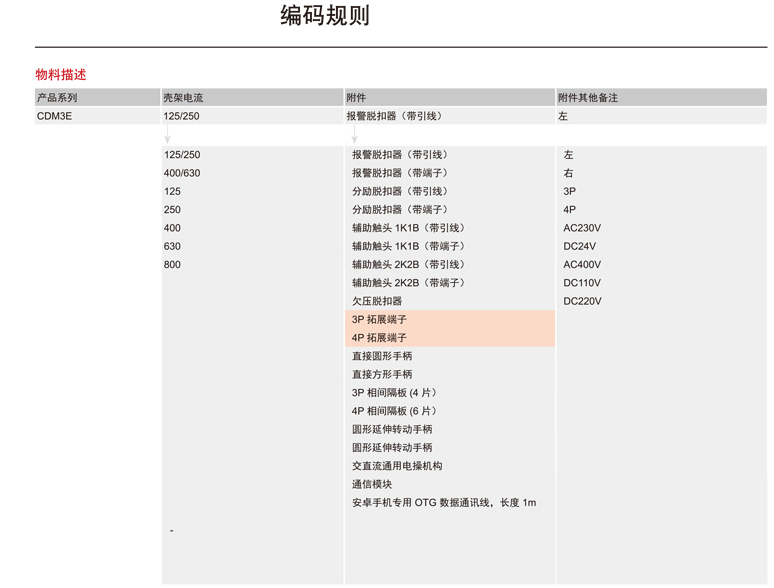Image resolution: width=774 pixels, height=588 pixels.
Task: Select 辅助触头 2K2B（带引线）option
Action: (408, 265)
